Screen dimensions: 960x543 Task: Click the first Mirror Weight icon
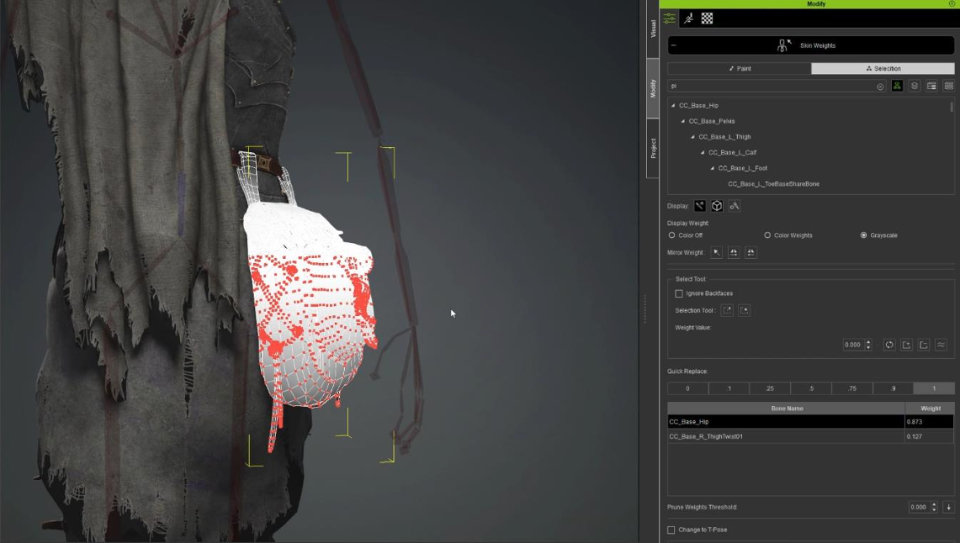[716, 252]
